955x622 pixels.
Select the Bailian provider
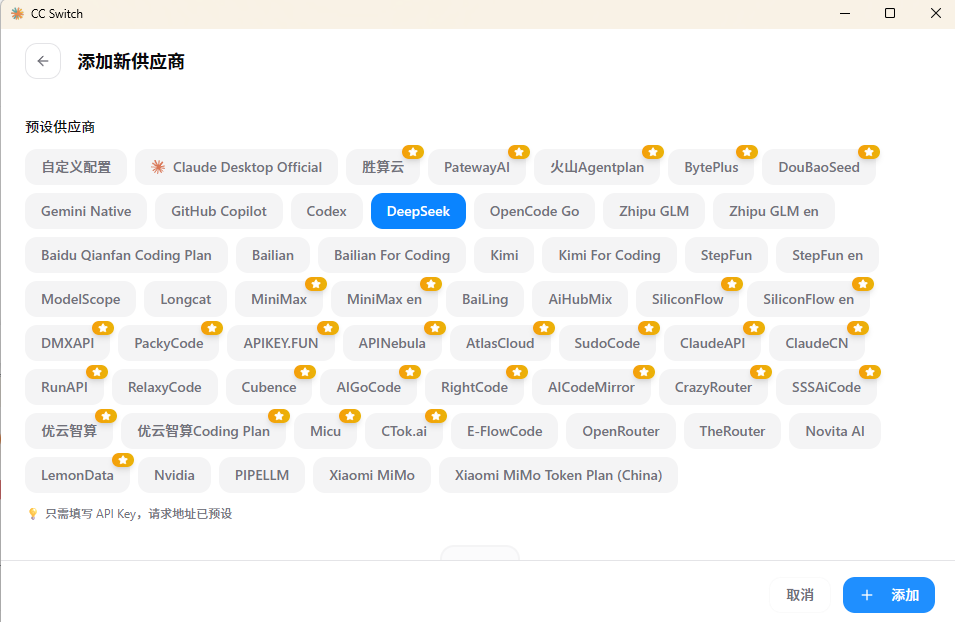tap(272, 255)
